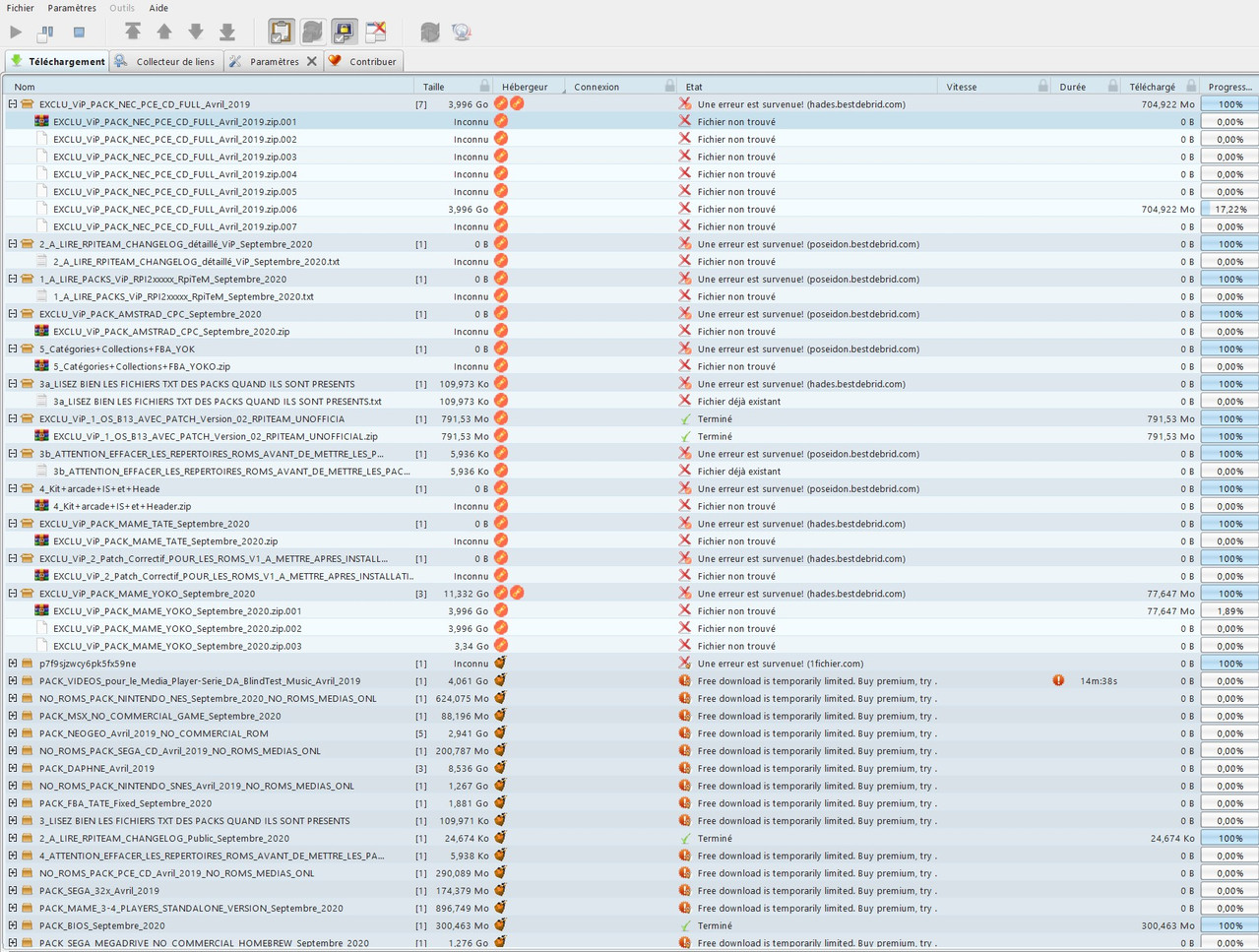Toggle lock icon in Connexion column header
This screenshot has width=1259, height=952.
[670, 87]
